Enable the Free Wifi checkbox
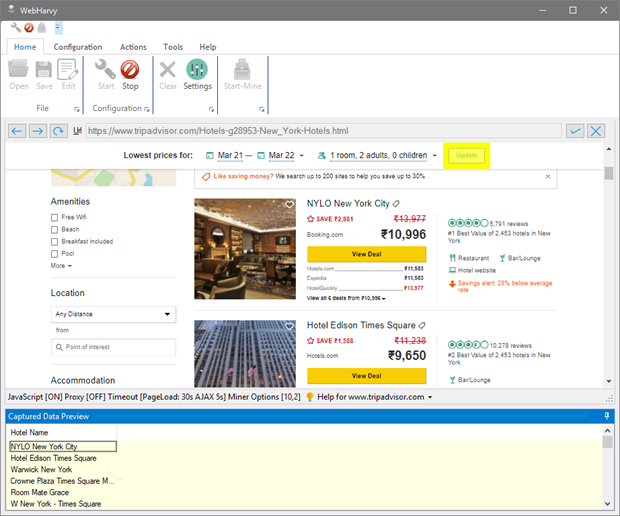The image size is (620, 516). coord(55,217)
